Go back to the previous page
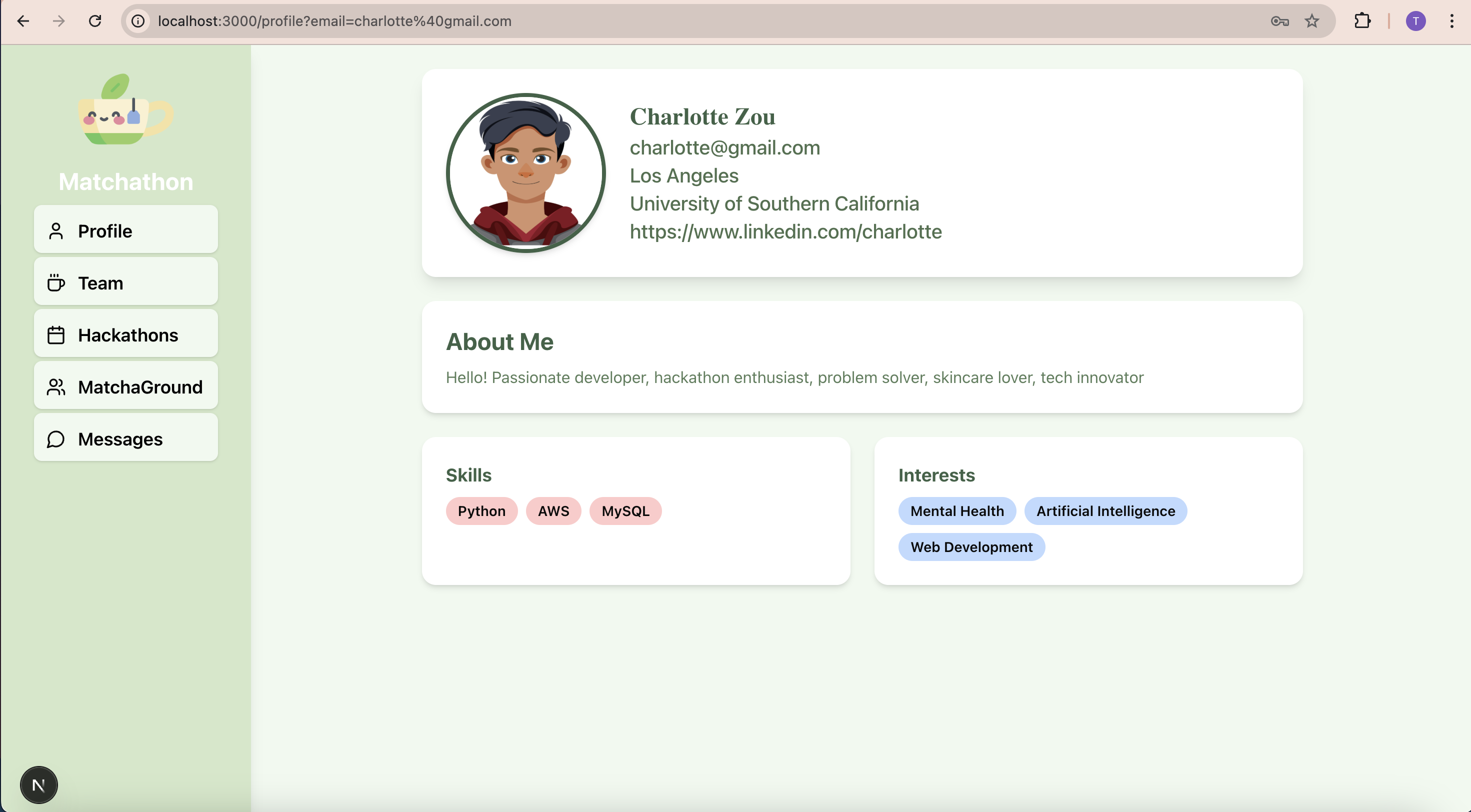1471x812 pixels. (x=23, y=21)
